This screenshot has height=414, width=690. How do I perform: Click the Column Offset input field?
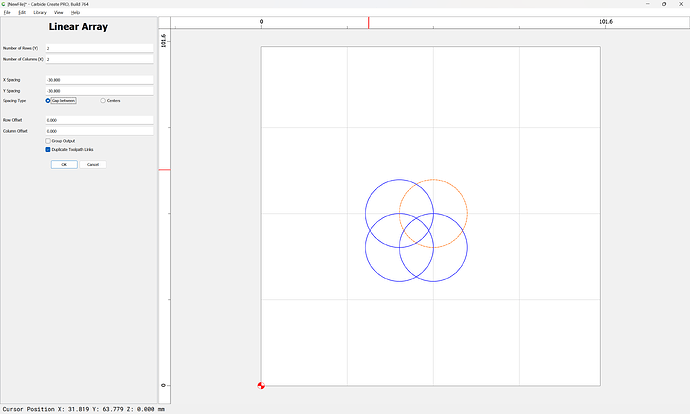click(x=99, y=131)
